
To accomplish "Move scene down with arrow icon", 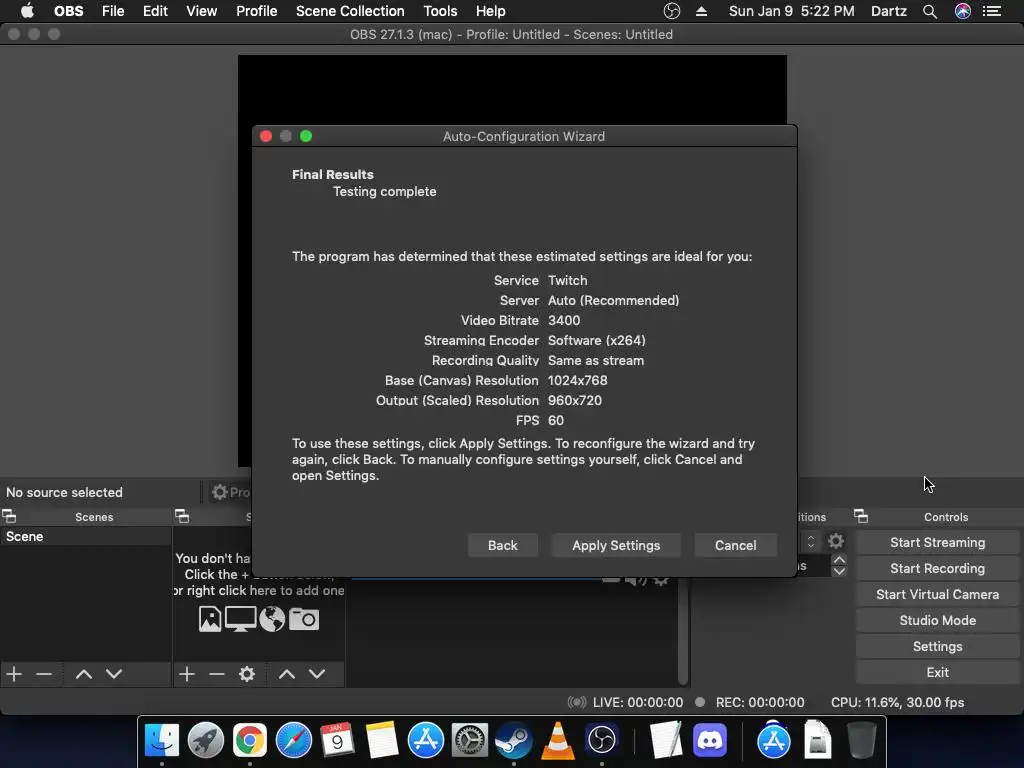I will point(114,674).
